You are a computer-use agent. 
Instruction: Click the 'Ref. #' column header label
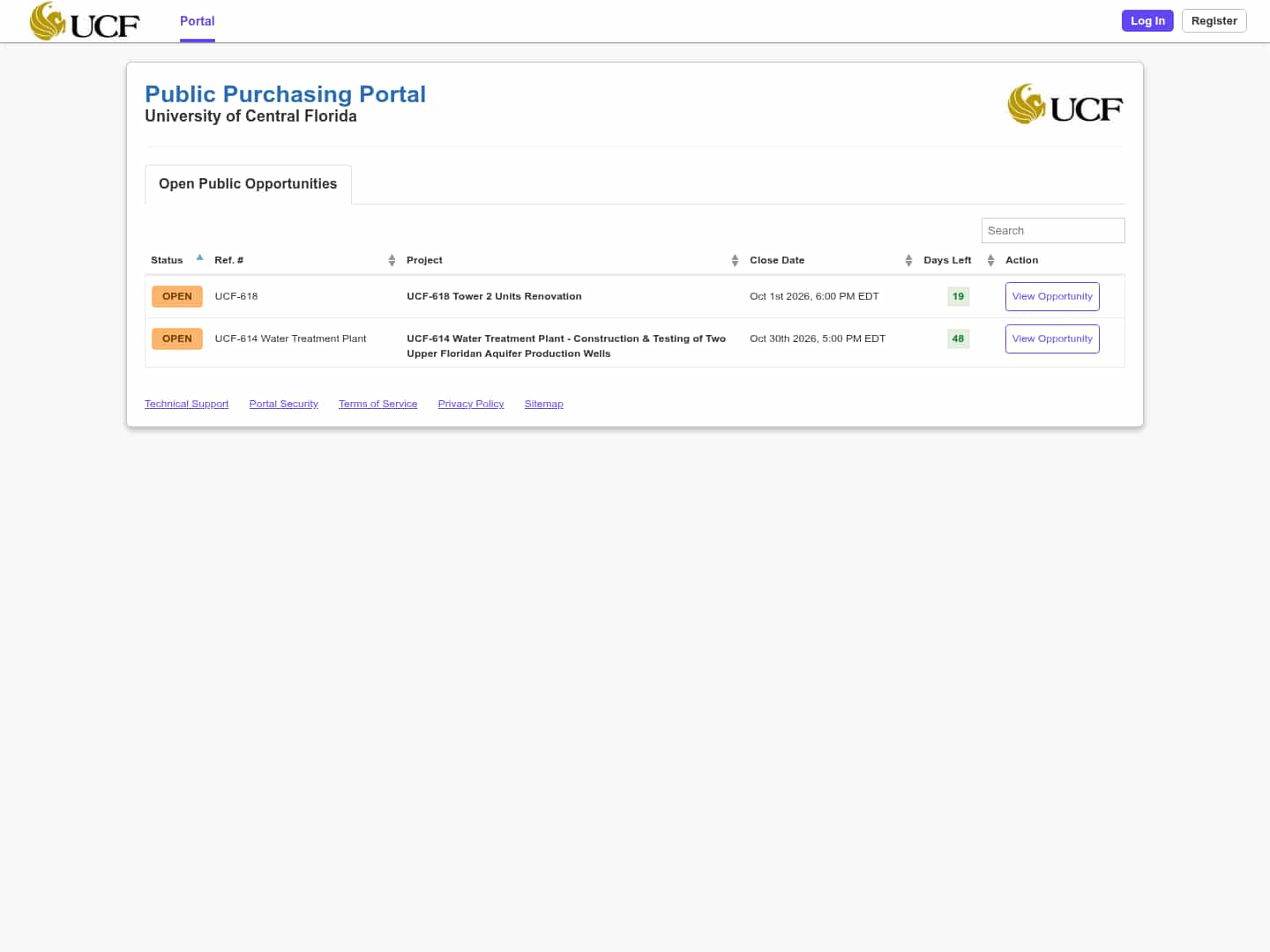229,260
